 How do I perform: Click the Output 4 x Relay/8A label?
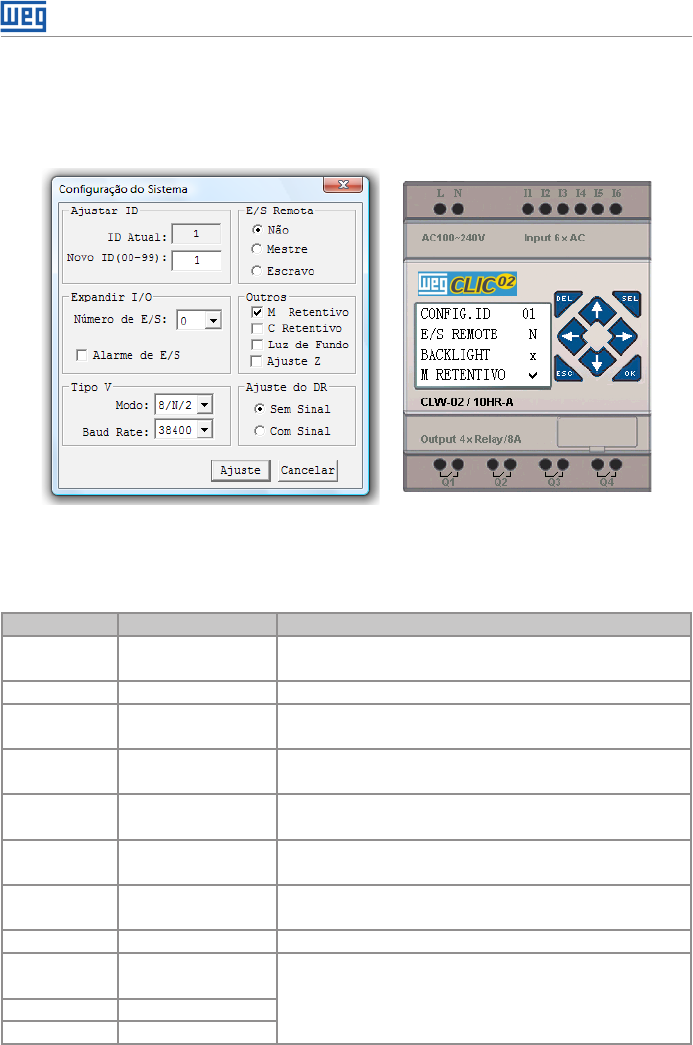470,439
